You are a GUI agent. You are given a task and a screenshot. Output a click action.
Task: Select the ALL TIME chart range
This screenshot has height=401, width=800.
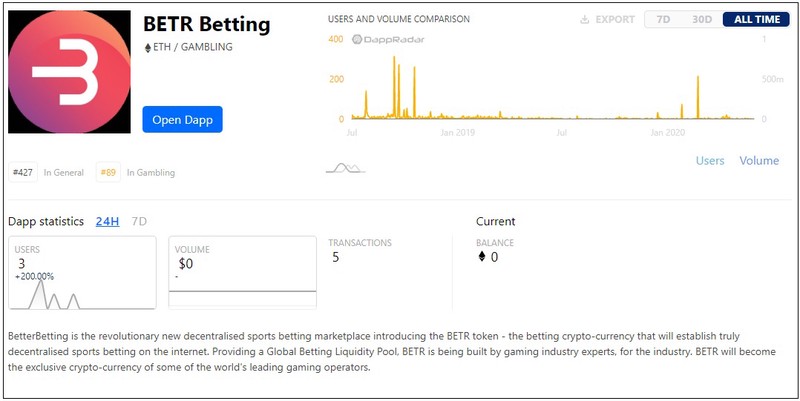point(757,19)
